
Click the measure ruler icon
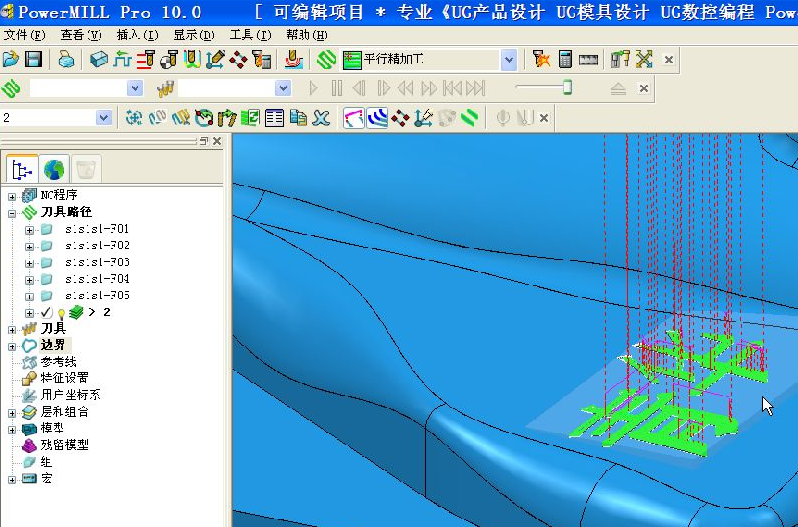click(589, 59)
